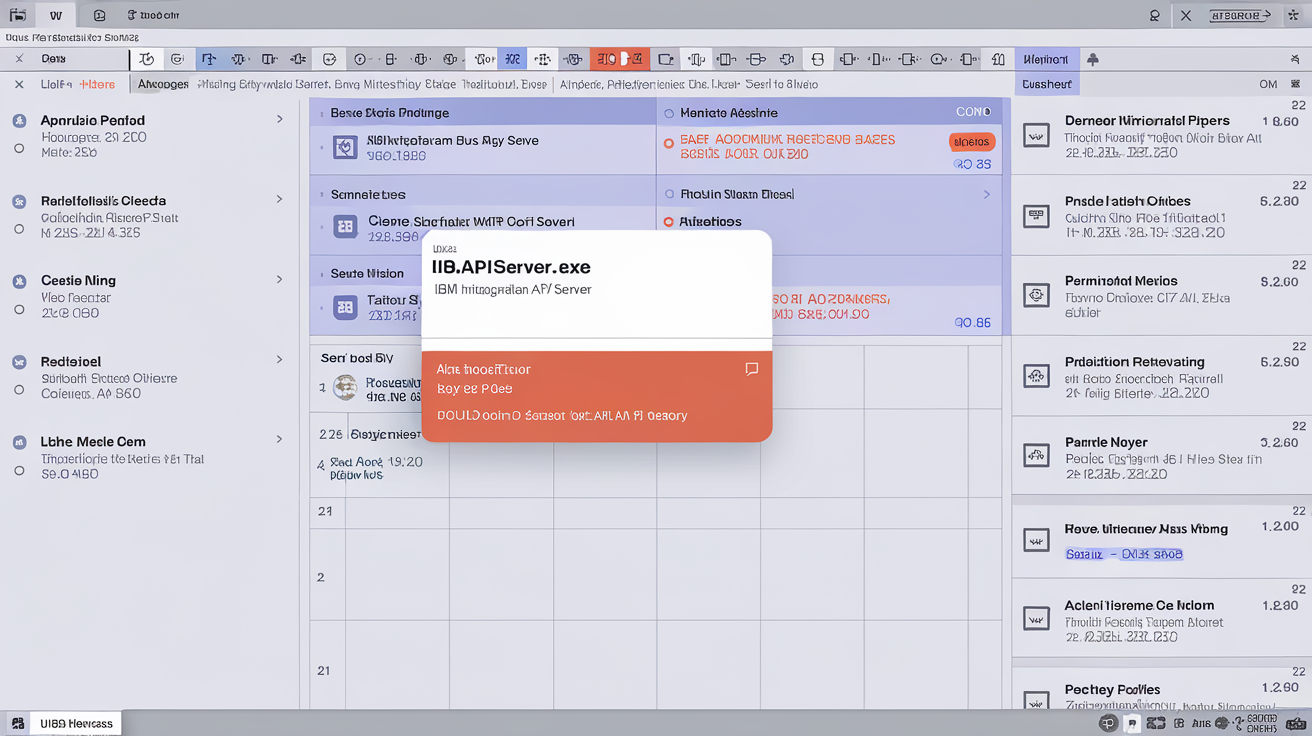The height and width of the screenshot is (736, 1312).
Task: Click the purple icon next to Apprulaio Penfod
Action: click(19, 121)
